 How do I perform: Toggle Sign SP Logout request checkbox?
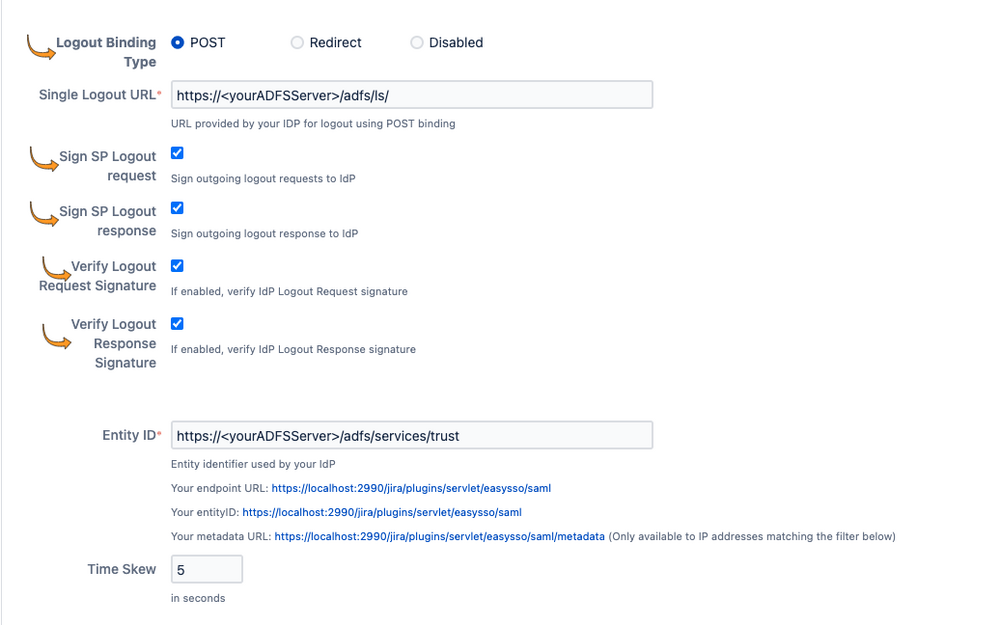[177, 153]
